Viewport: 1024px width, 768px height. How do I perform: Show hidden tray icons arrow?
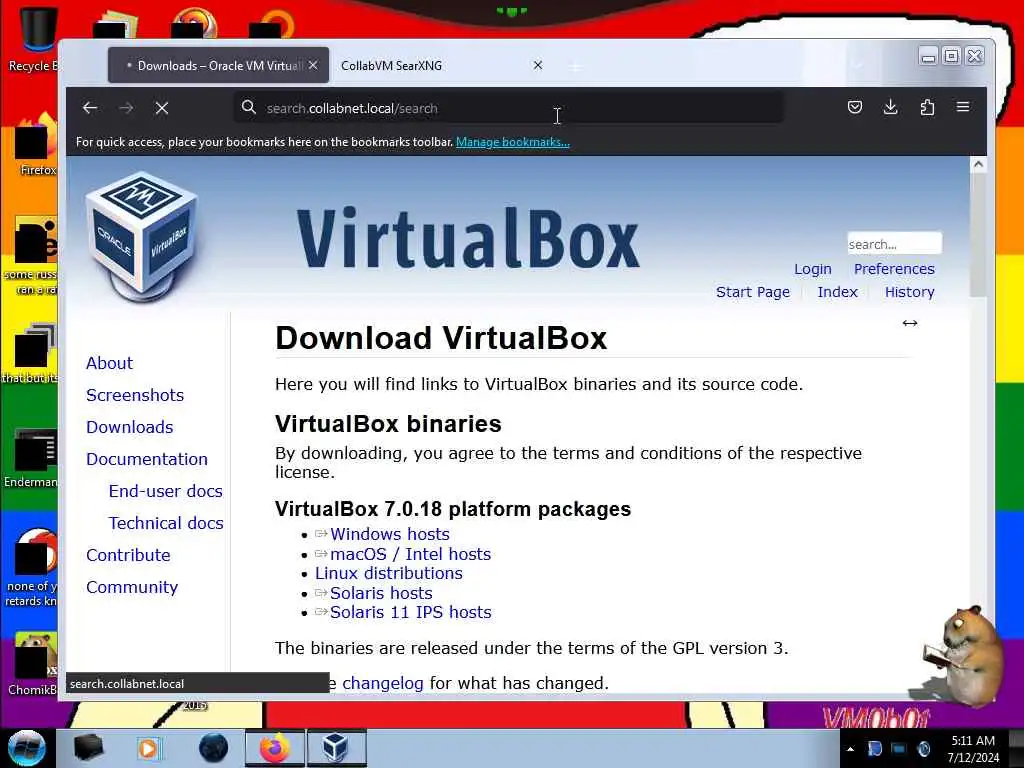pos(850,749)
